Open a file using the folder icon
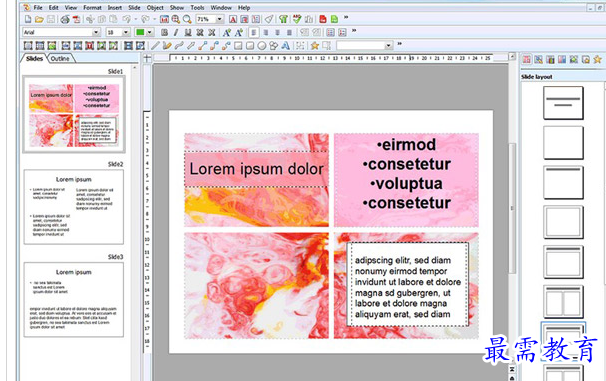This screenshot has height=381, width=606. (39, 19)
